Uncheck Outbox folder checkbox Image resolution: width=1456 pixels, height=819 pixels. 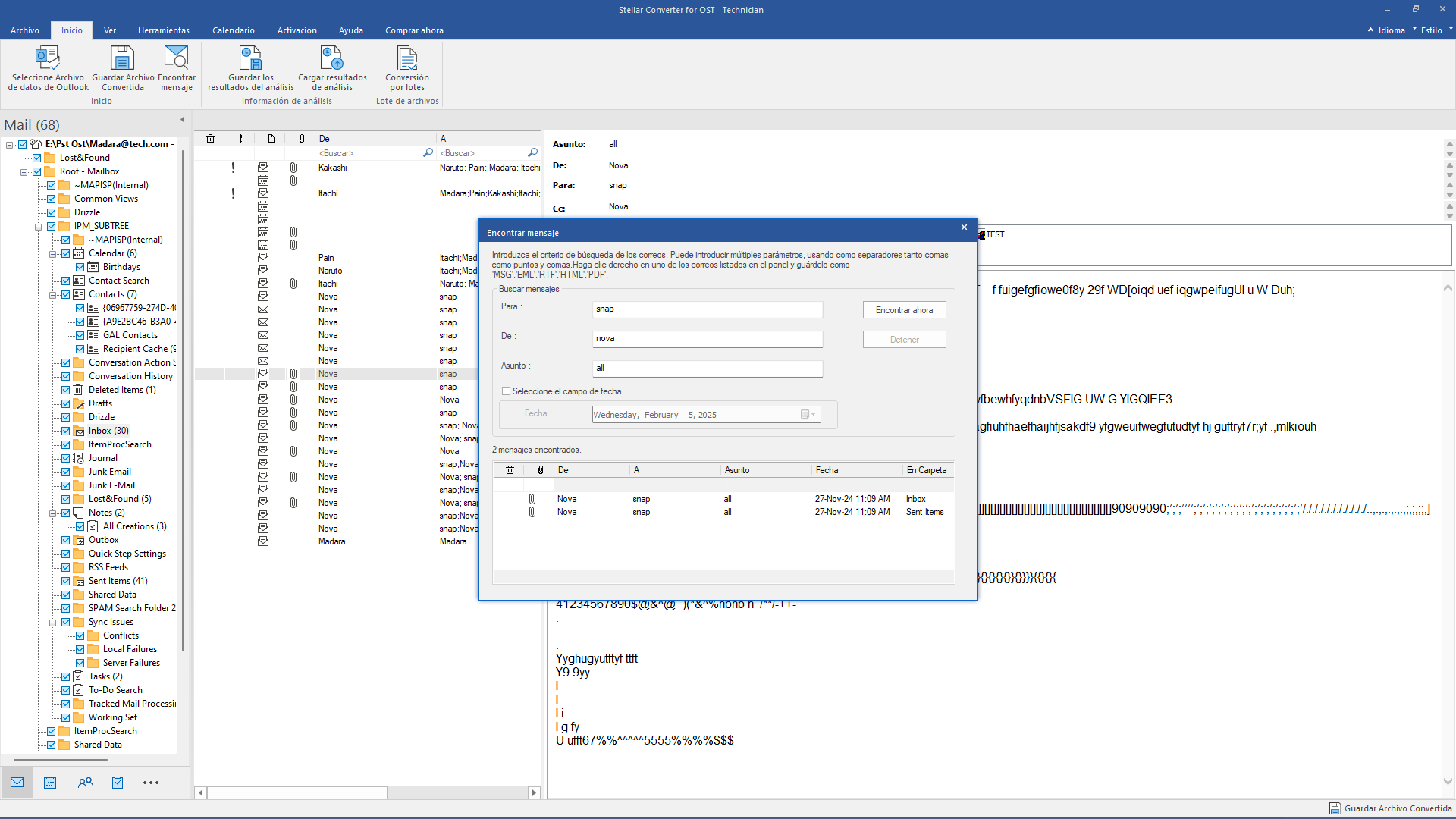pos(66,540)
